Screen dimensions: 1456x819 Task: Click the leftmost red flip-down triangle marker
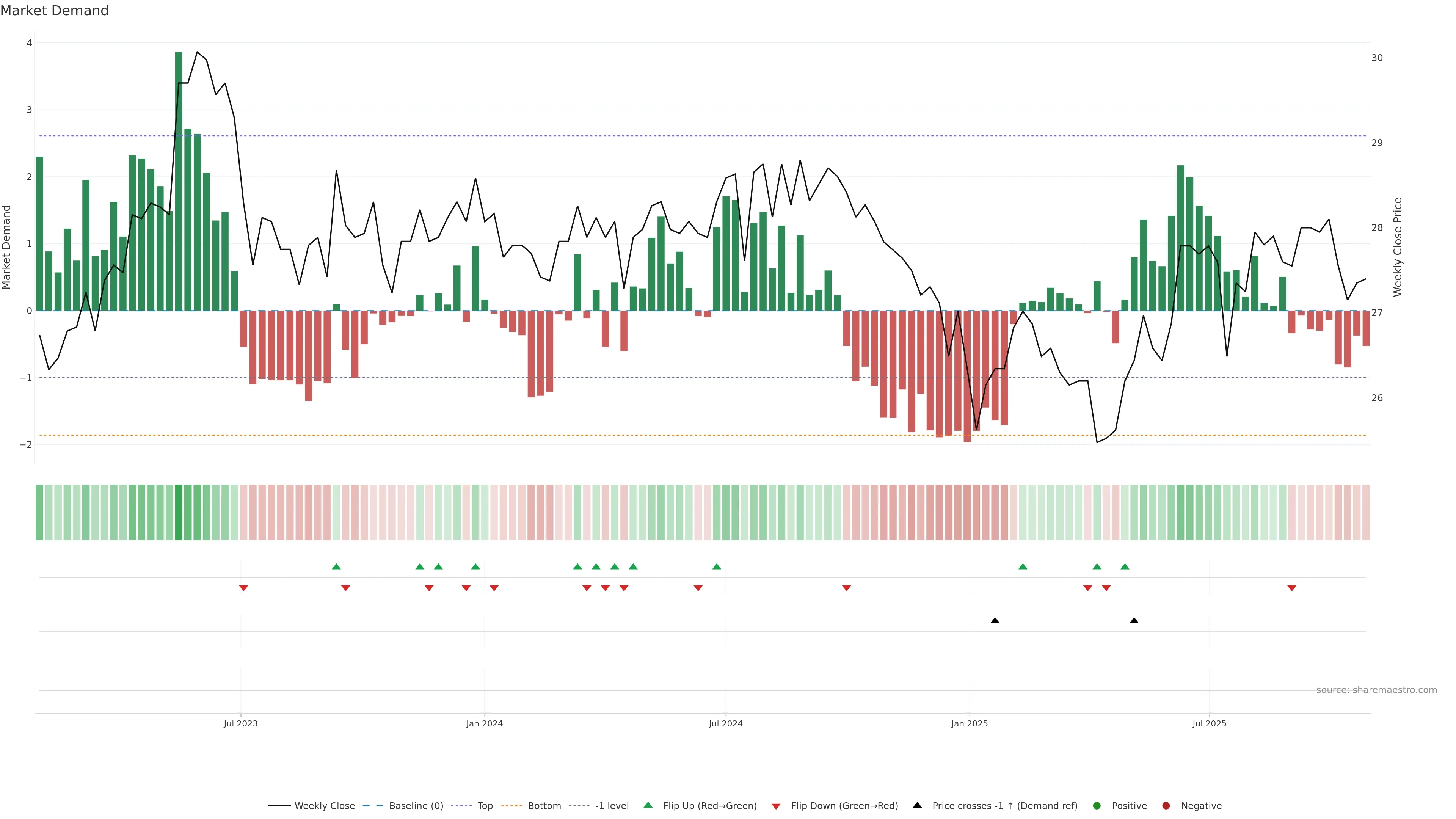tap(243, 588)
